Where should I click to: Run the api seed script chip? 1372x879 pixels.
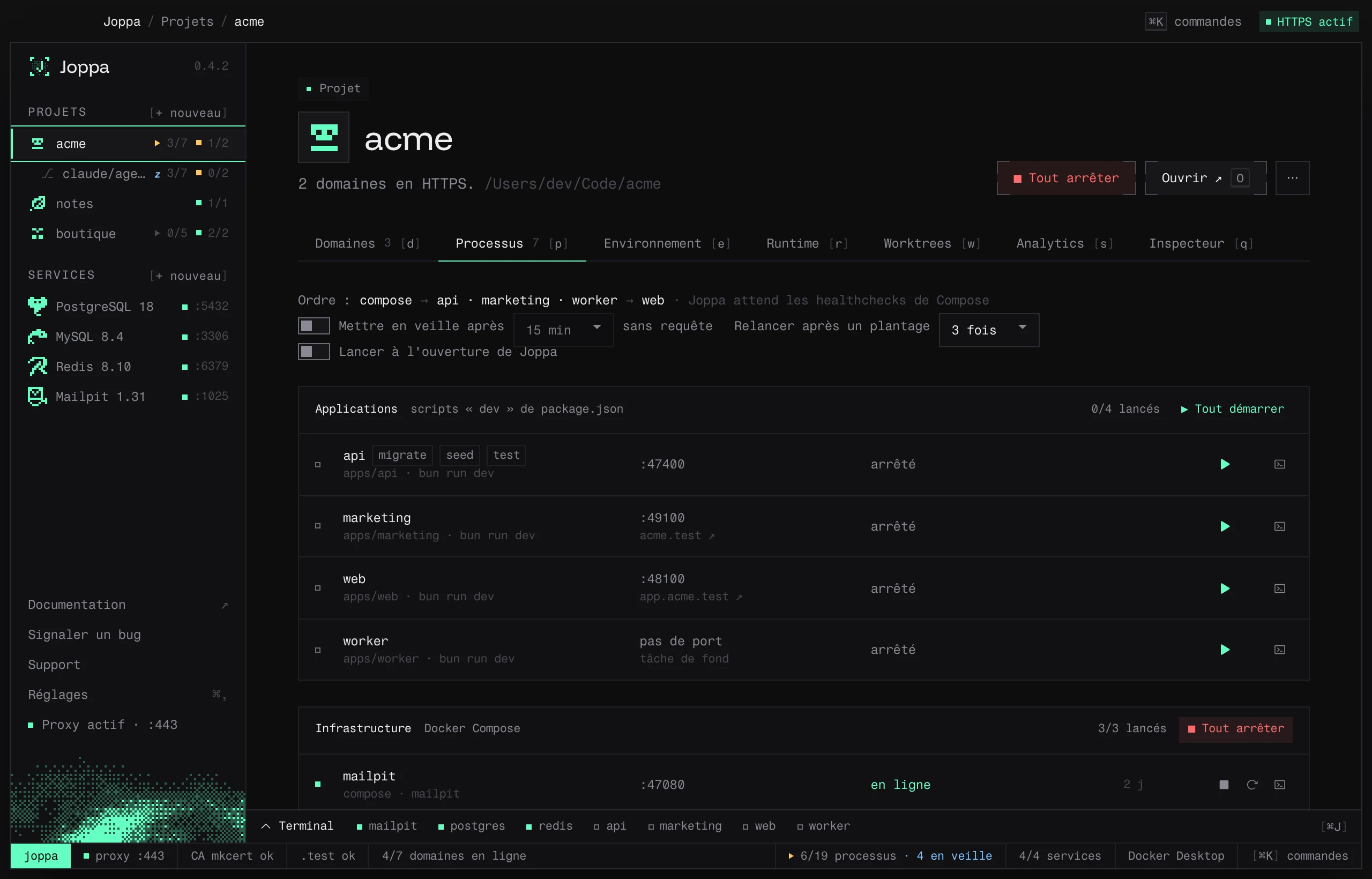click(459, 456)
